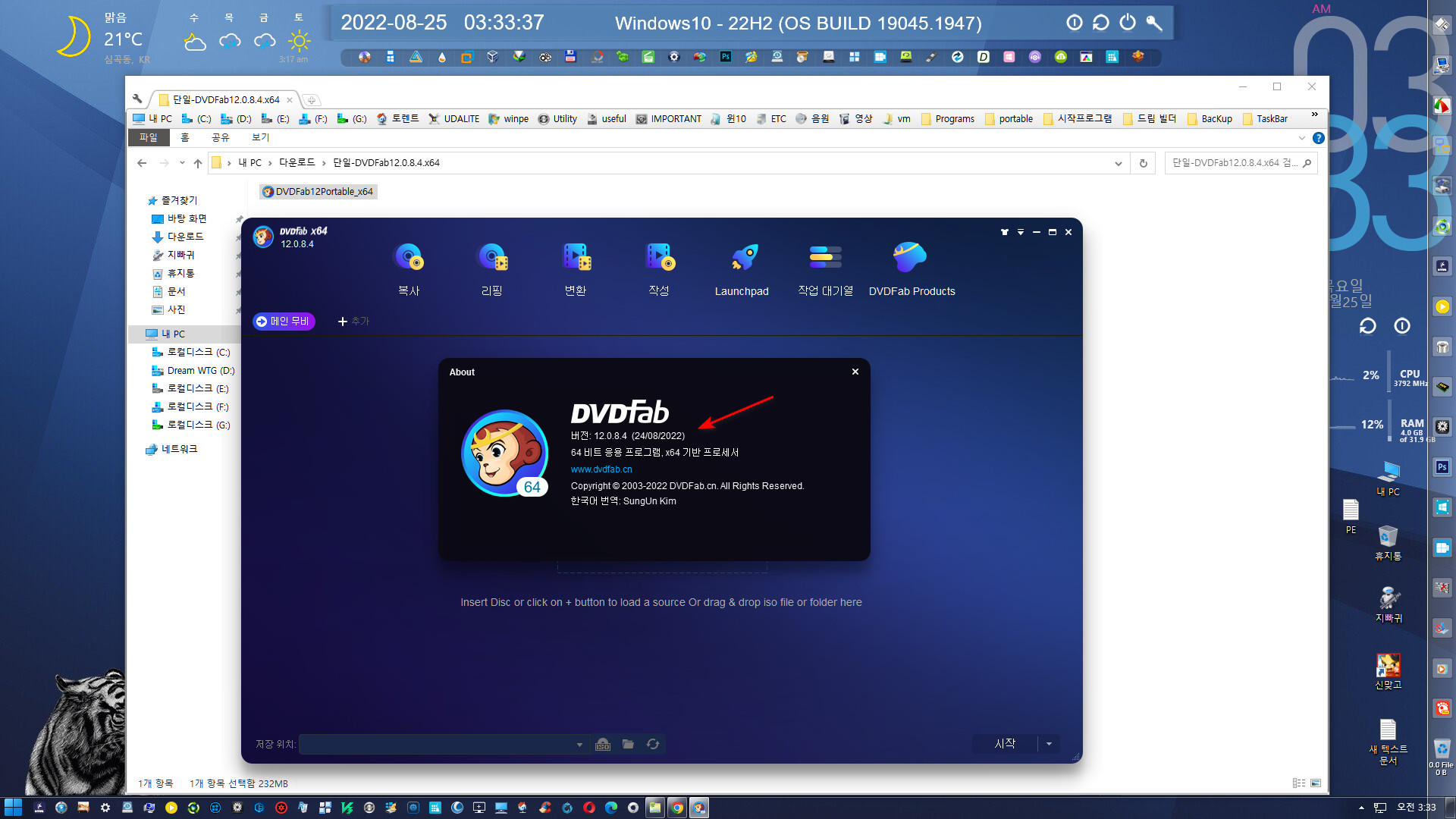
Task: Open the IMPORTANT toolbar folder
Action: tap(669, 119)
